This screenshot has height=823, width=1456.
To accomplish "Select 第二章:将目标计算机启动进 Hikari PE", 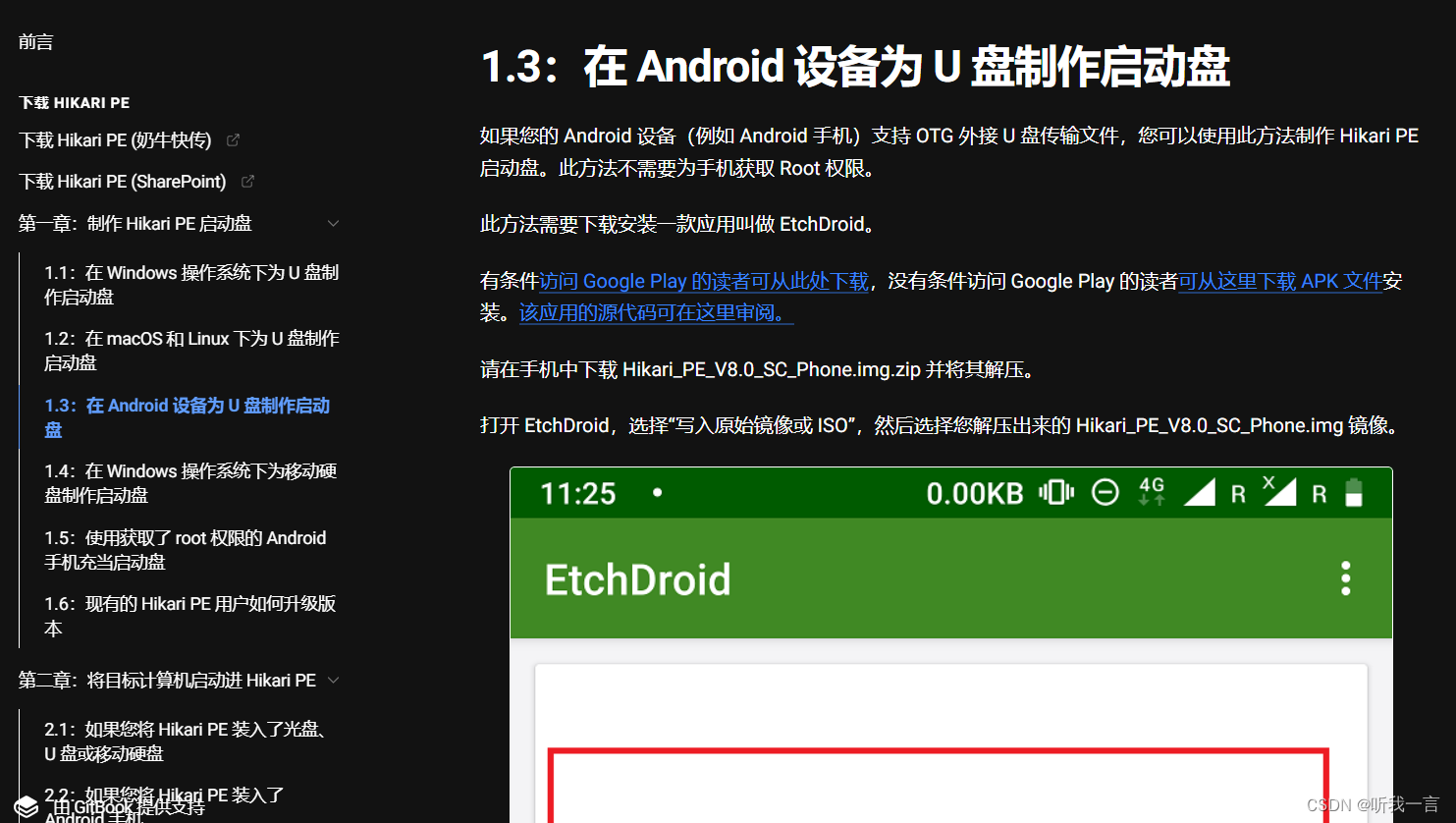I will click(167, 681).
